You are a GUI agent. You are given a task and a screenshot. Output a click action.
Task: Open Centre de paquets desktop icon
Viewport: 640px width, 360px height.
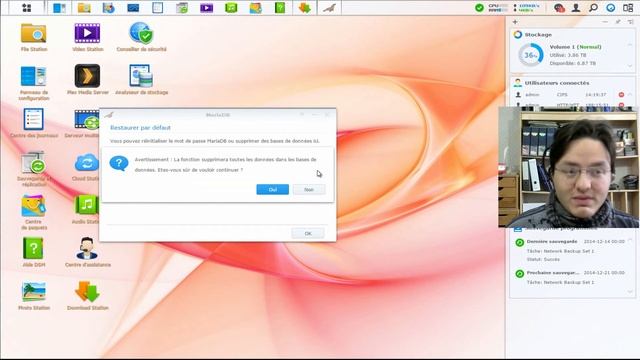(34, 213)
